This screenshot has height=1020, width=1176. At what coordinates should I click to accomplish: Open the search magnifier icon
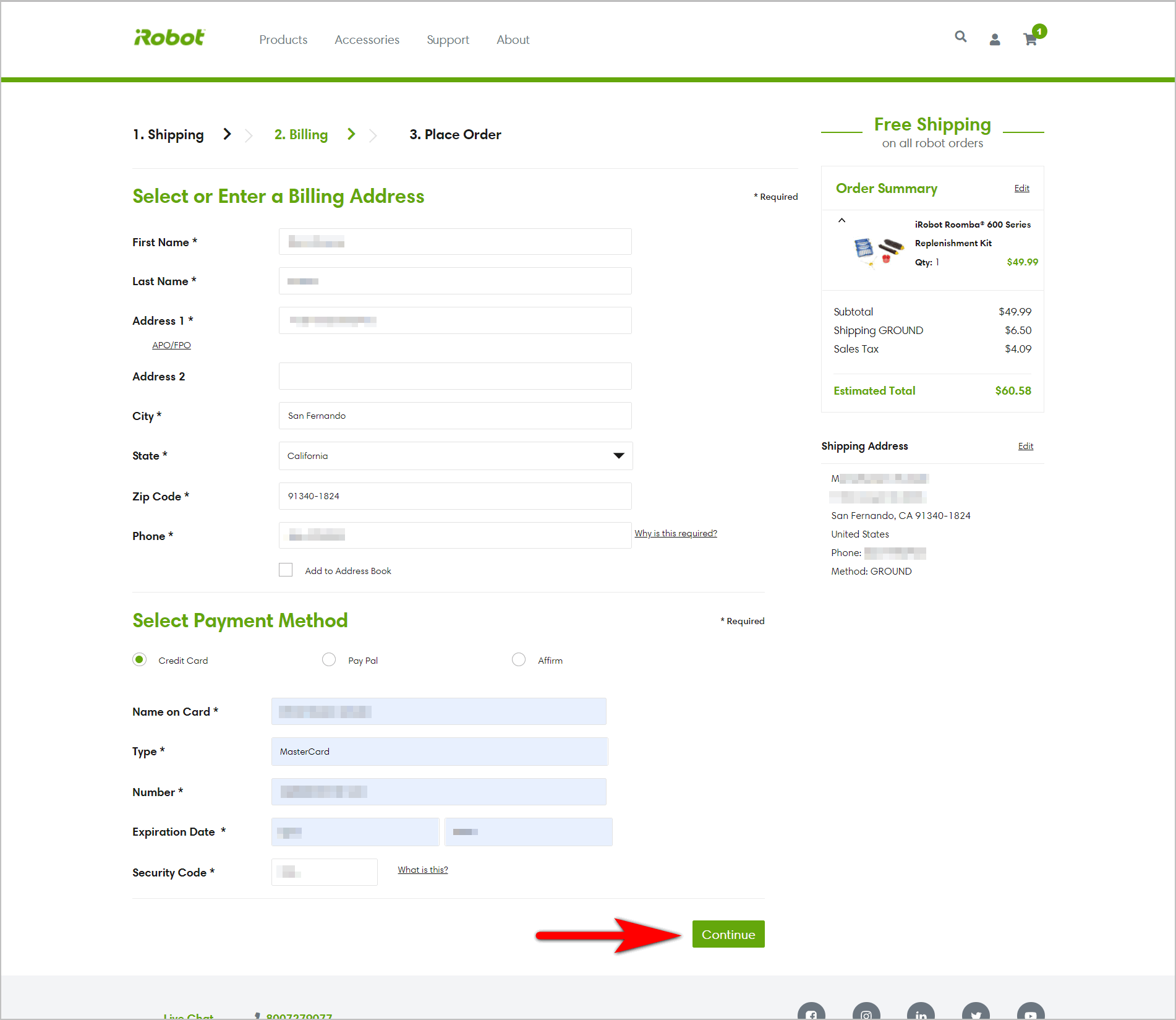coord(960,37)
